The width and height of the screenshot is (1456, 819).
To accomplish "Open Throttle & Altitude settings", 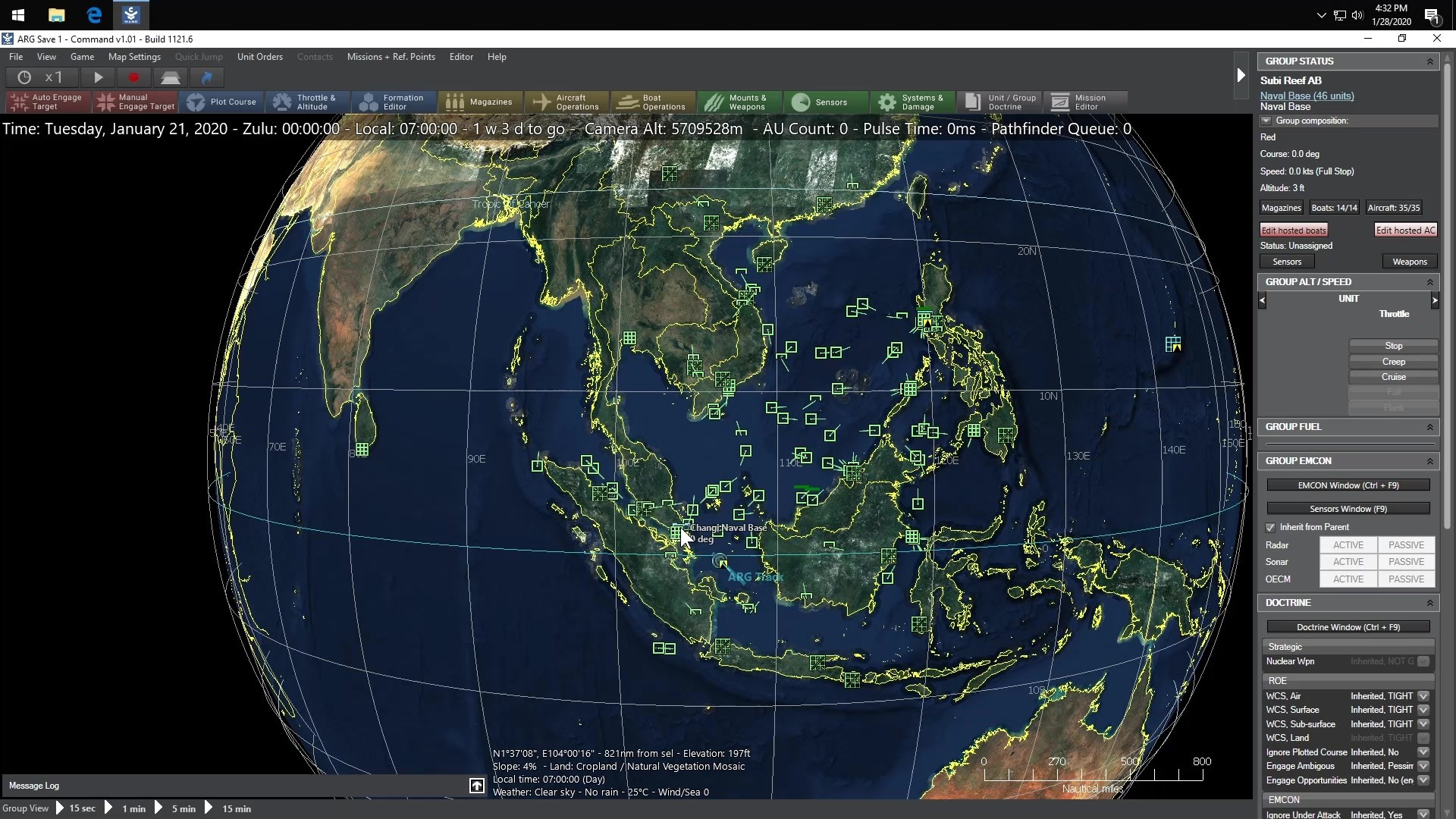I will tap(307, 102).
